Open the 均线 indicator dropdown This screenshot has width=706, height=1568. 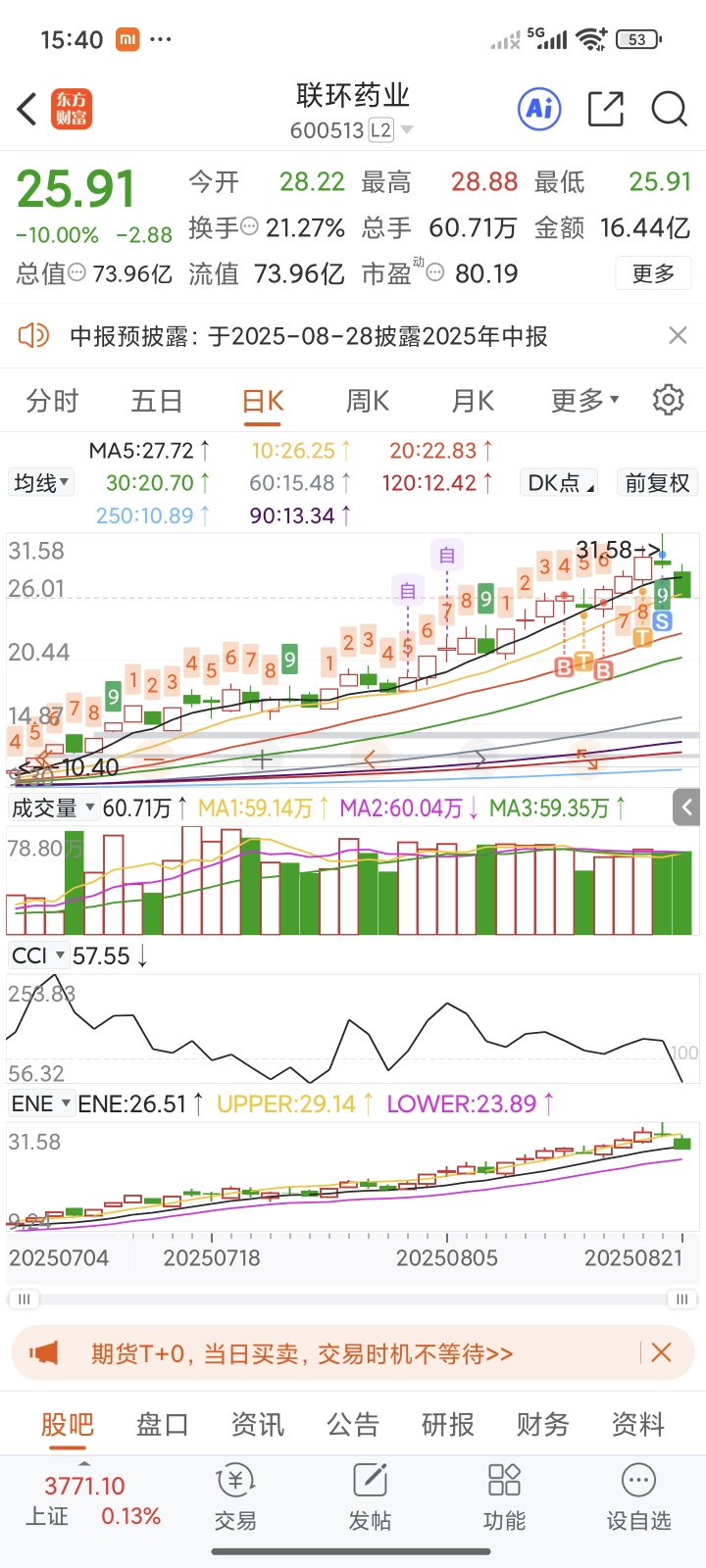[x=41, y=482]
